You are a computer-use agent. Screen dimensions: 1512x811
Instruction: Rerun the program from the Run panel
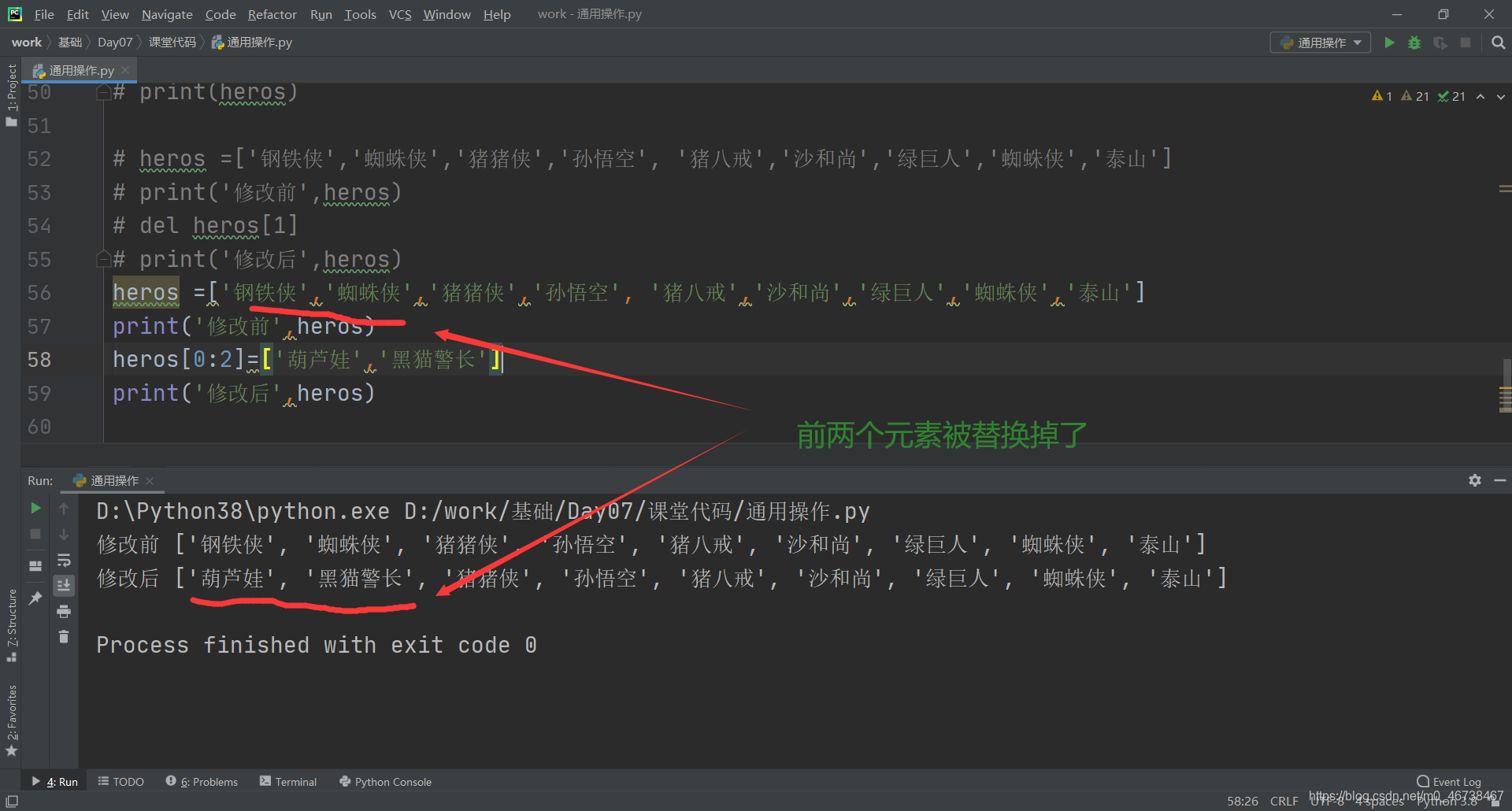pyautogui.click(x=35, y=509)
